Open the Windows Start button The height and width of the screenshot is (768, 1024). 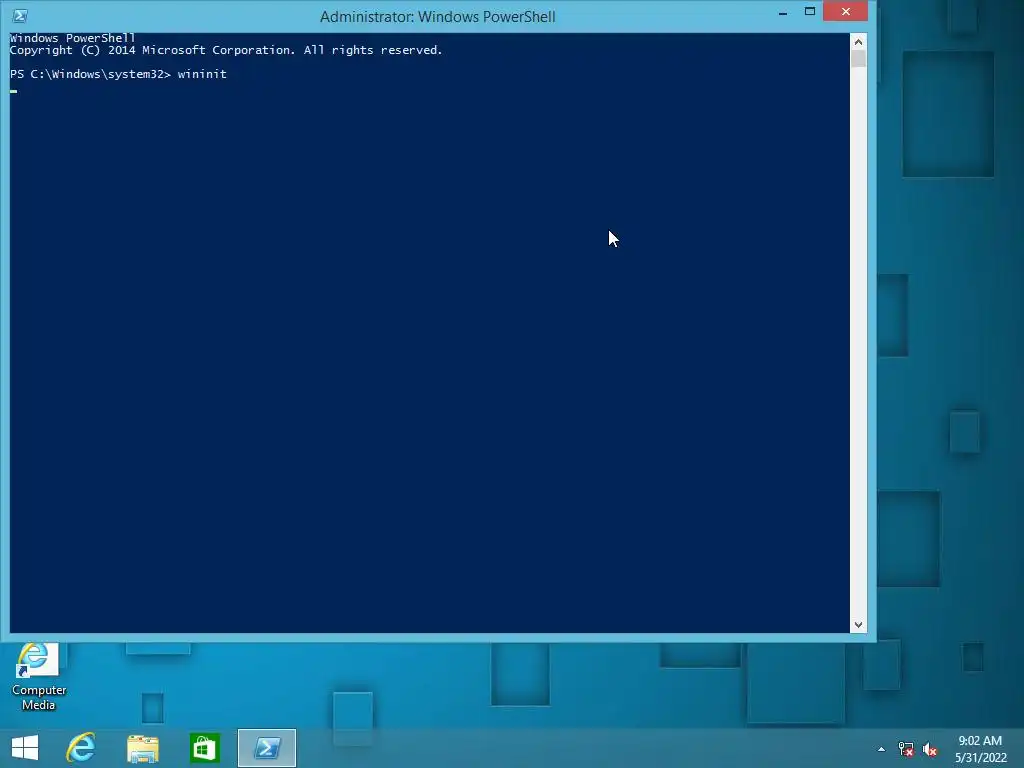coord(25,748)
